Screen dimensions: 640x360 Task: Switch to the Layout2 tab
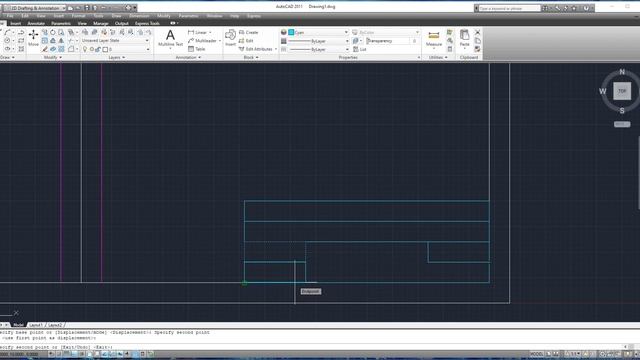(55, 325)
